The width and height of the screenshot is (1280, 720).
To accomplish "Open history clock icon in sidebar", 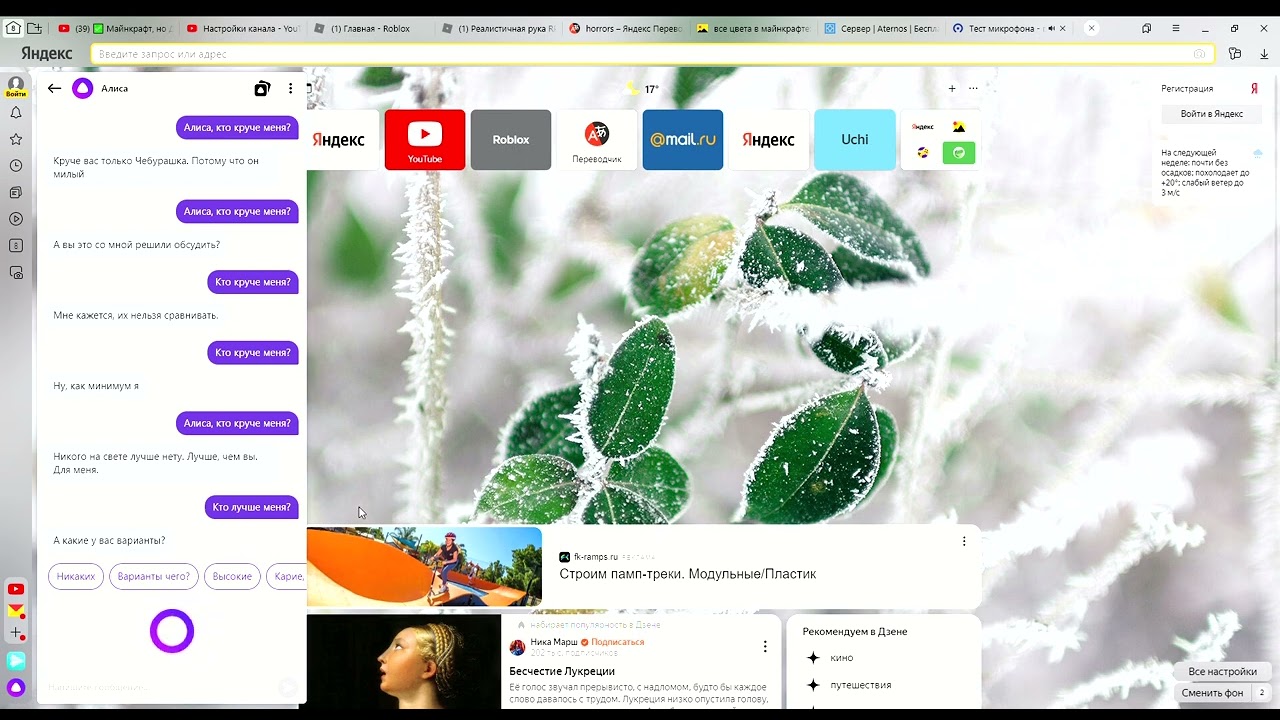I will coord(16,166).
